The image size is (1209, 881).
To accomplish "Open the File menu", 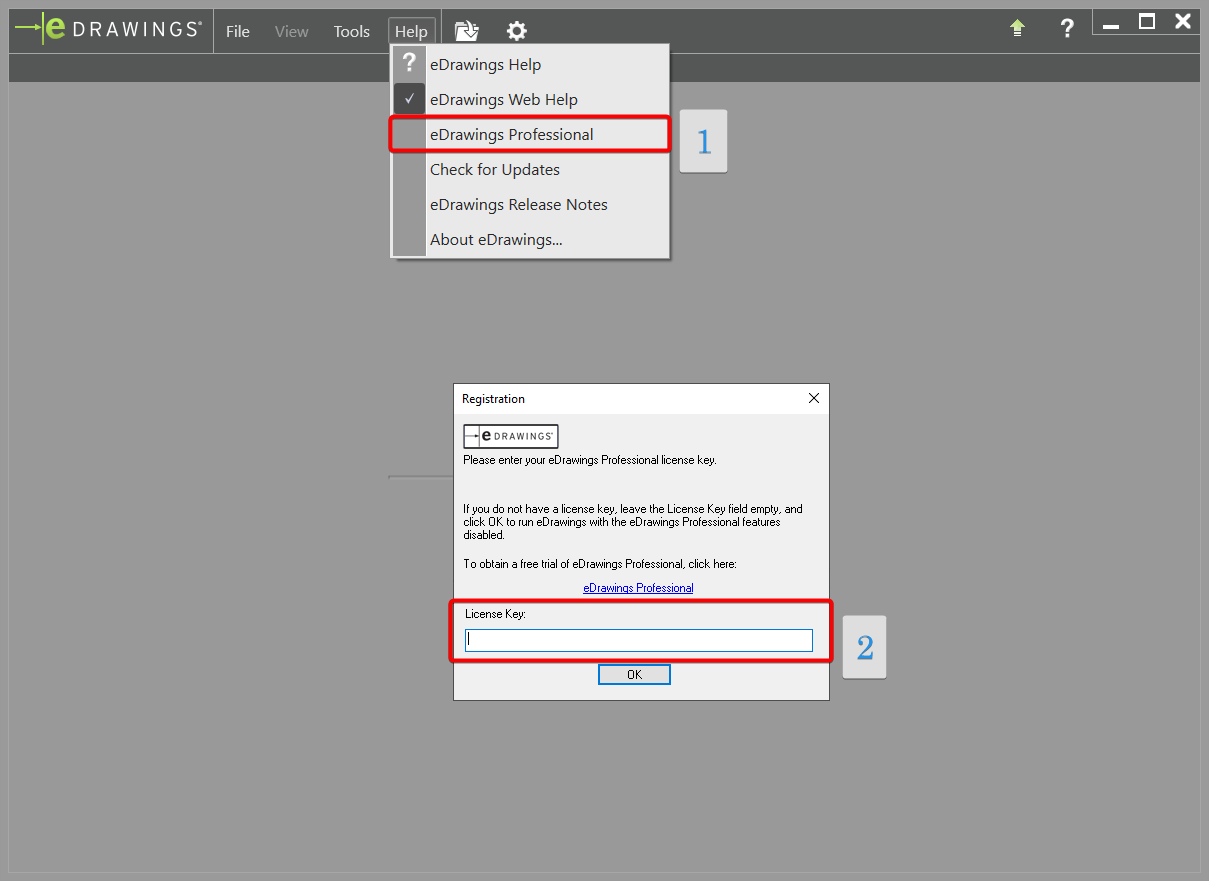I will pos(238,31).
